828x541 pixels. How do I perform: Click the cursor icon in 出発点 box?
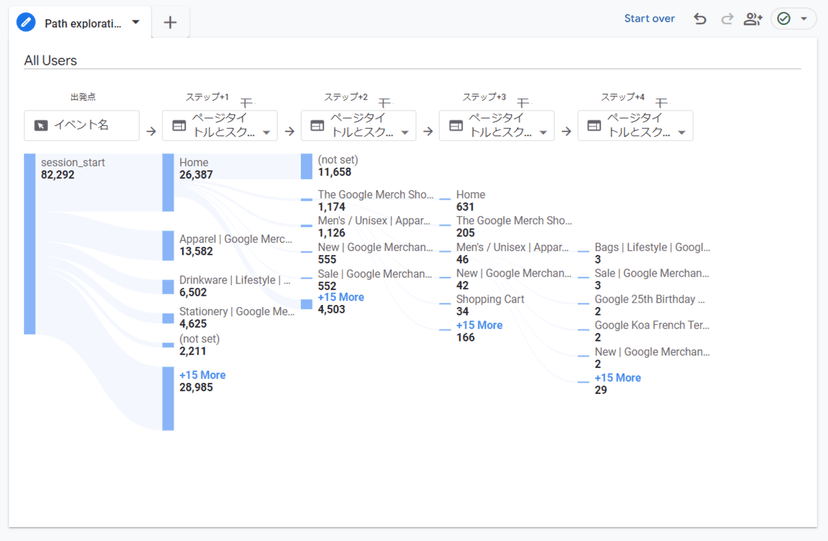pos(41,126)
